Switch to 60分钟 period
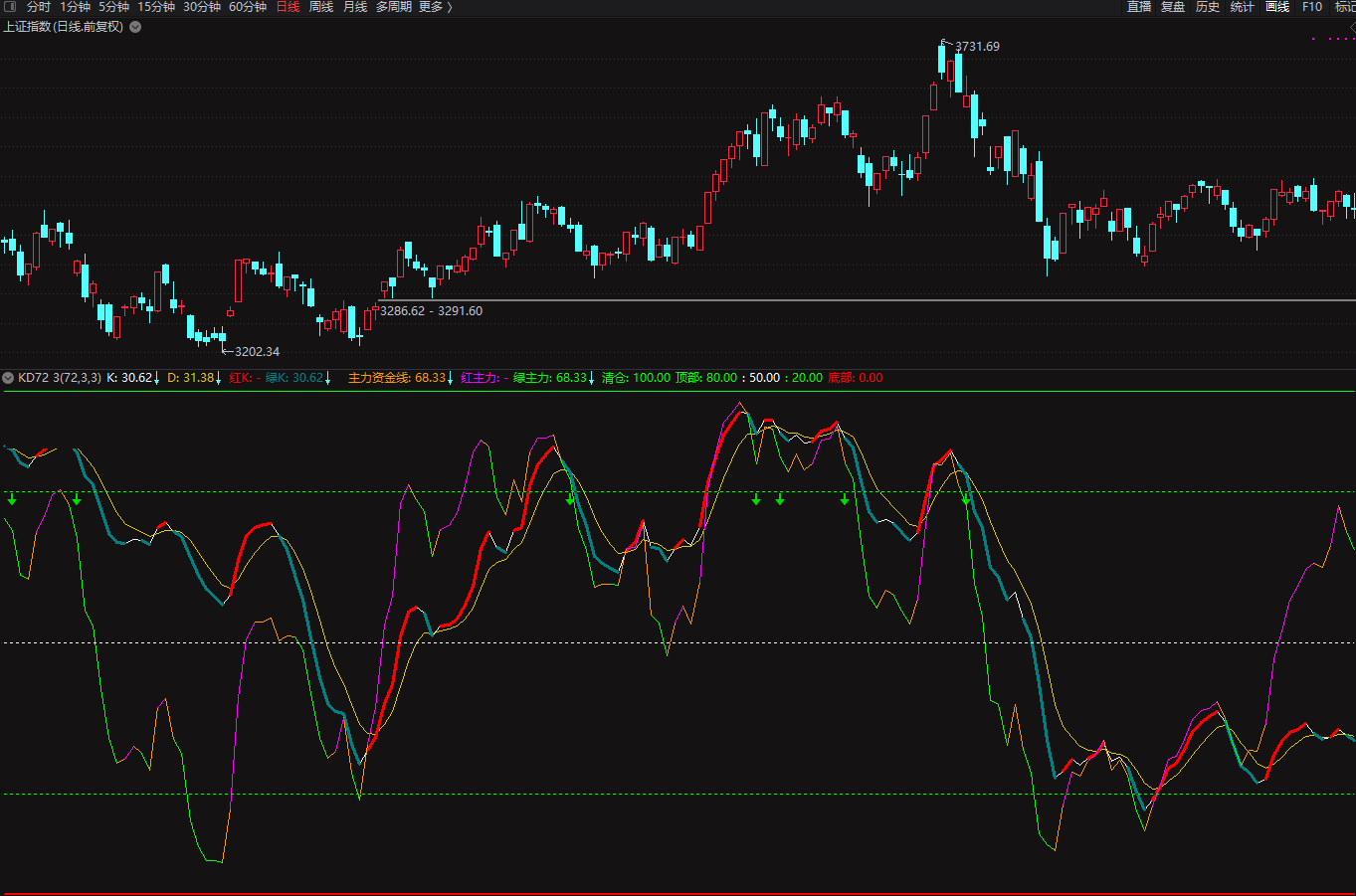Screen dimensions: 1356x896 tap(248, 7)
